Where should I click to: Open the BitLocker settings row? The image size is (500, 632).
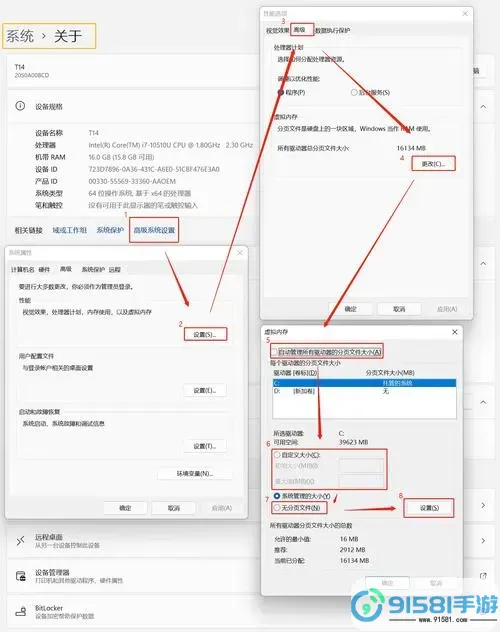click(251, 611)
